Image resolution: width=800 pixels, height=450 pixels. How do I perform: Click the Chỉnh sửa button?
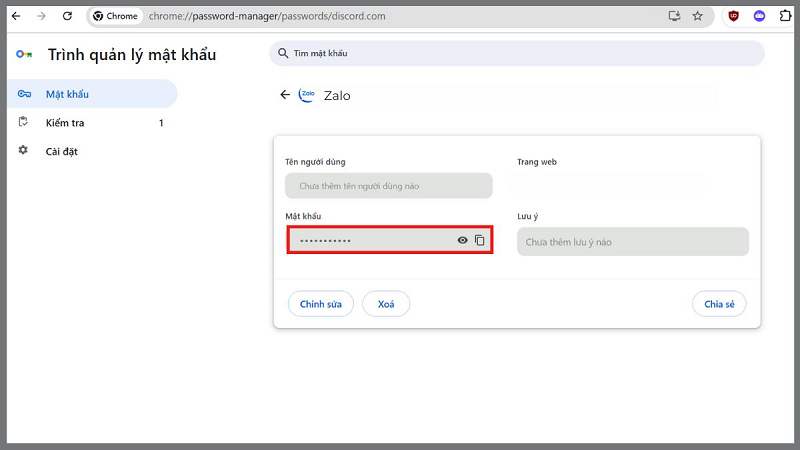(x=320, y=304)
